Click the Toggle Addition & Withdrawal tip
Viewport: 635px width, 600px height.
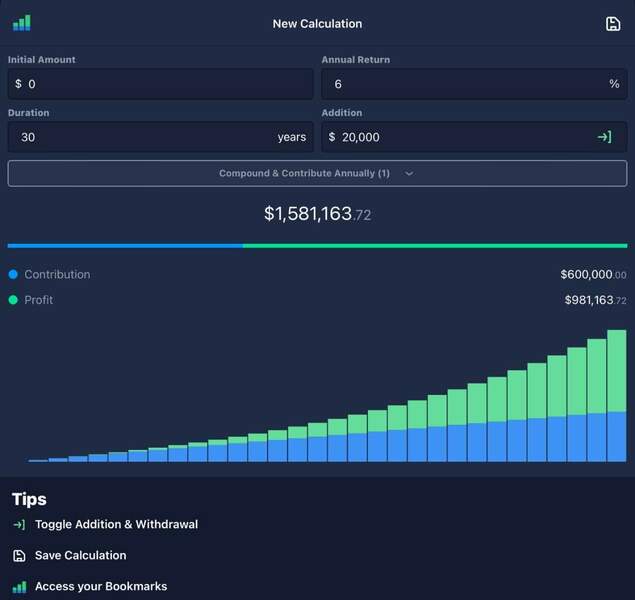116,524
